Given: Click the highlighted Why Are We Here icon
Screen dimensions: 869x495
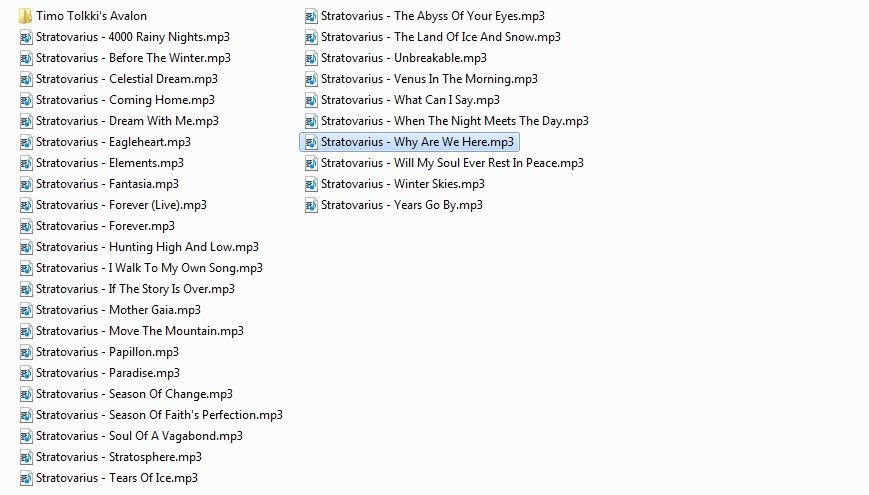Looking at the screenshot, I should tap(311, 142).
